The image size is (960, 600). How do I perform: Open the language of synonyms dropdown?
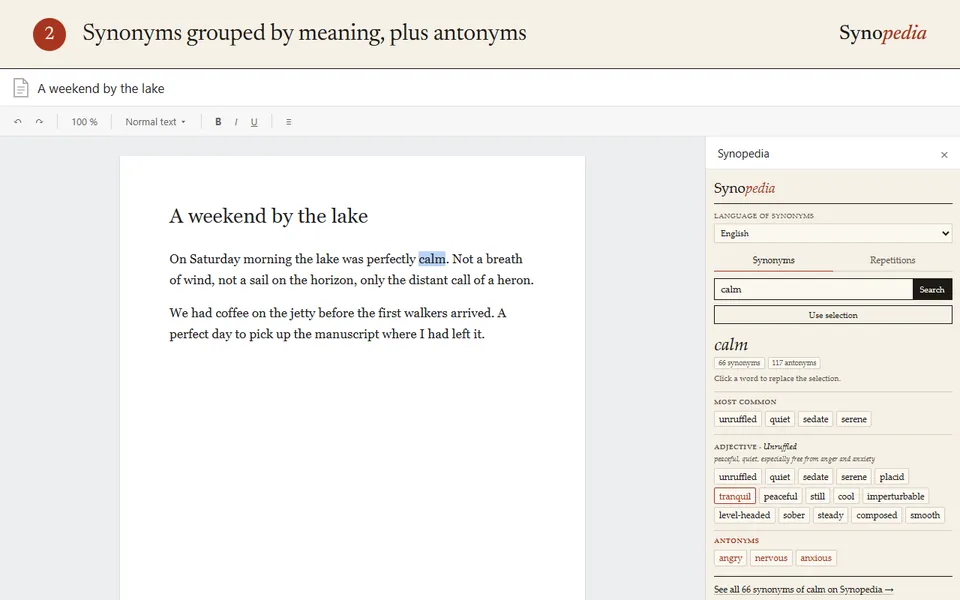[x=833, y=233]
